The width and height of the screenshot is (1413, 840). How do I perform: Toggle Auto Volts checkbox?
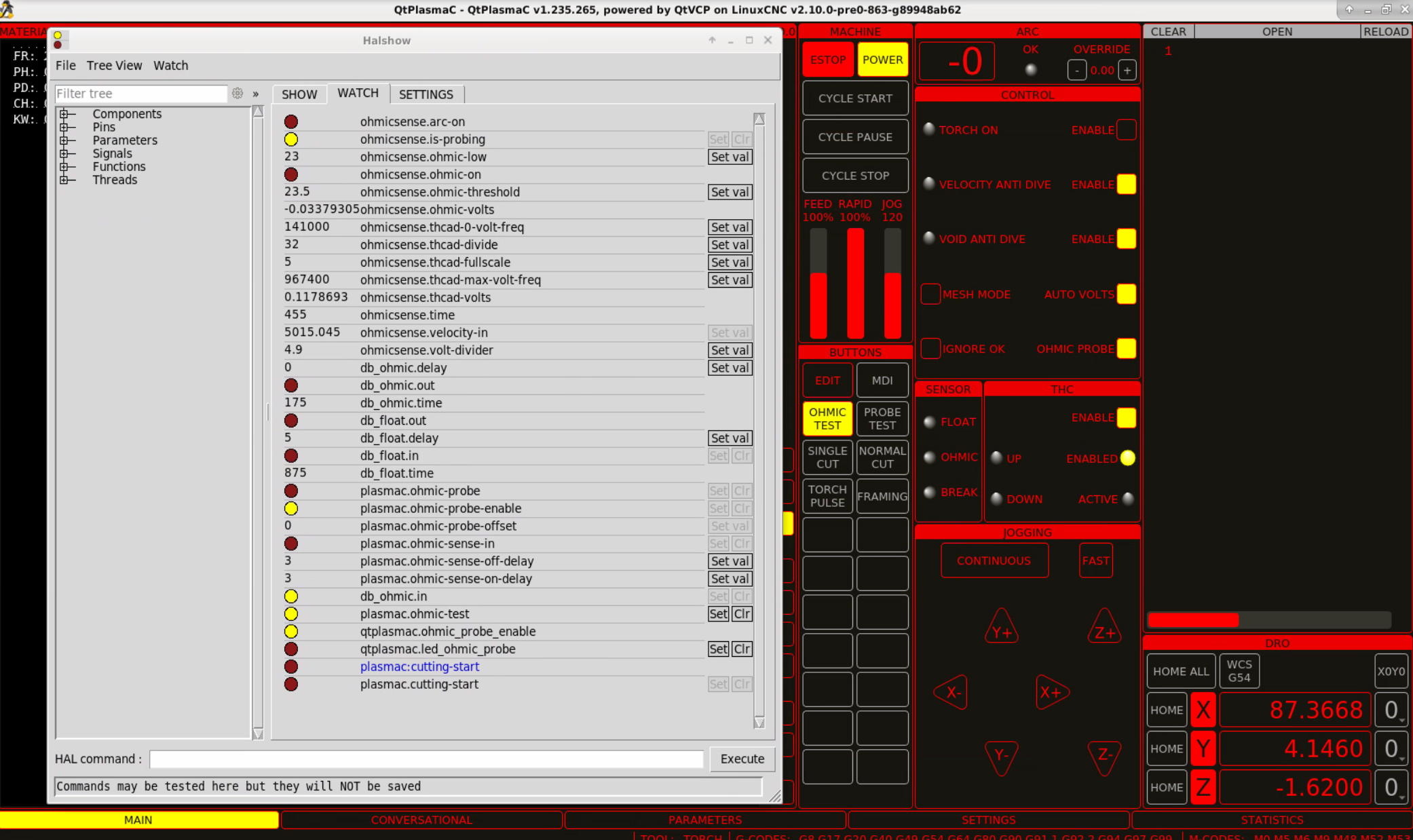1127,294
